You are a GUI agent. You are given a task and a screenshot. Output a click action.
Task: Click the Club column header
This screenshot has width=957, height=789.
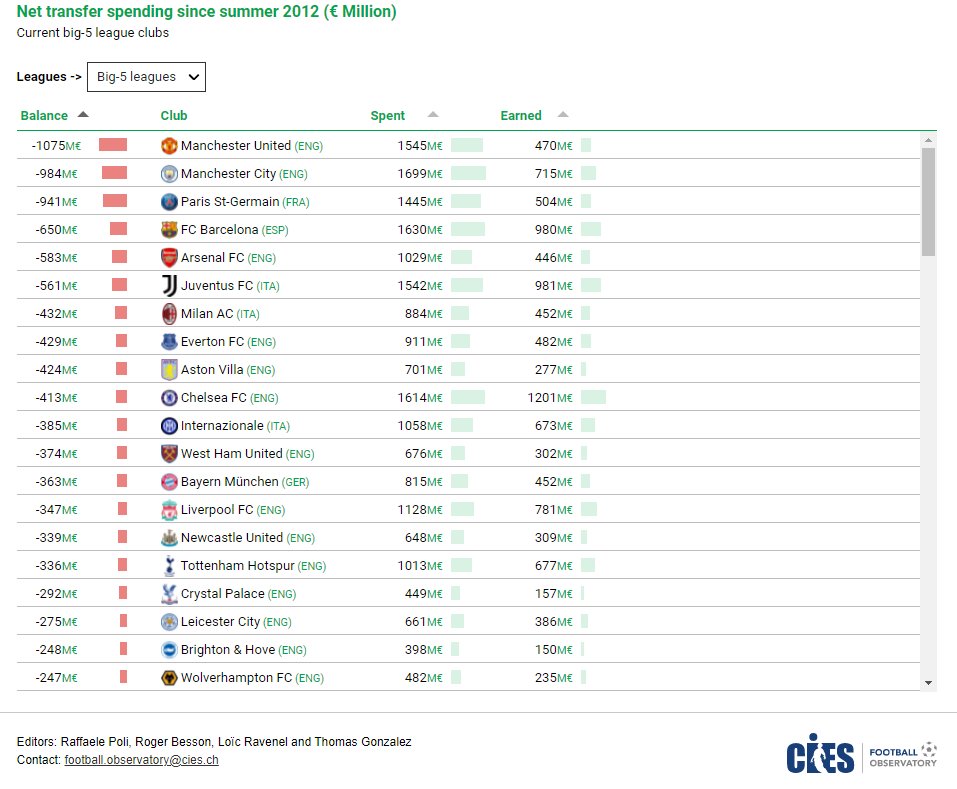174,116
